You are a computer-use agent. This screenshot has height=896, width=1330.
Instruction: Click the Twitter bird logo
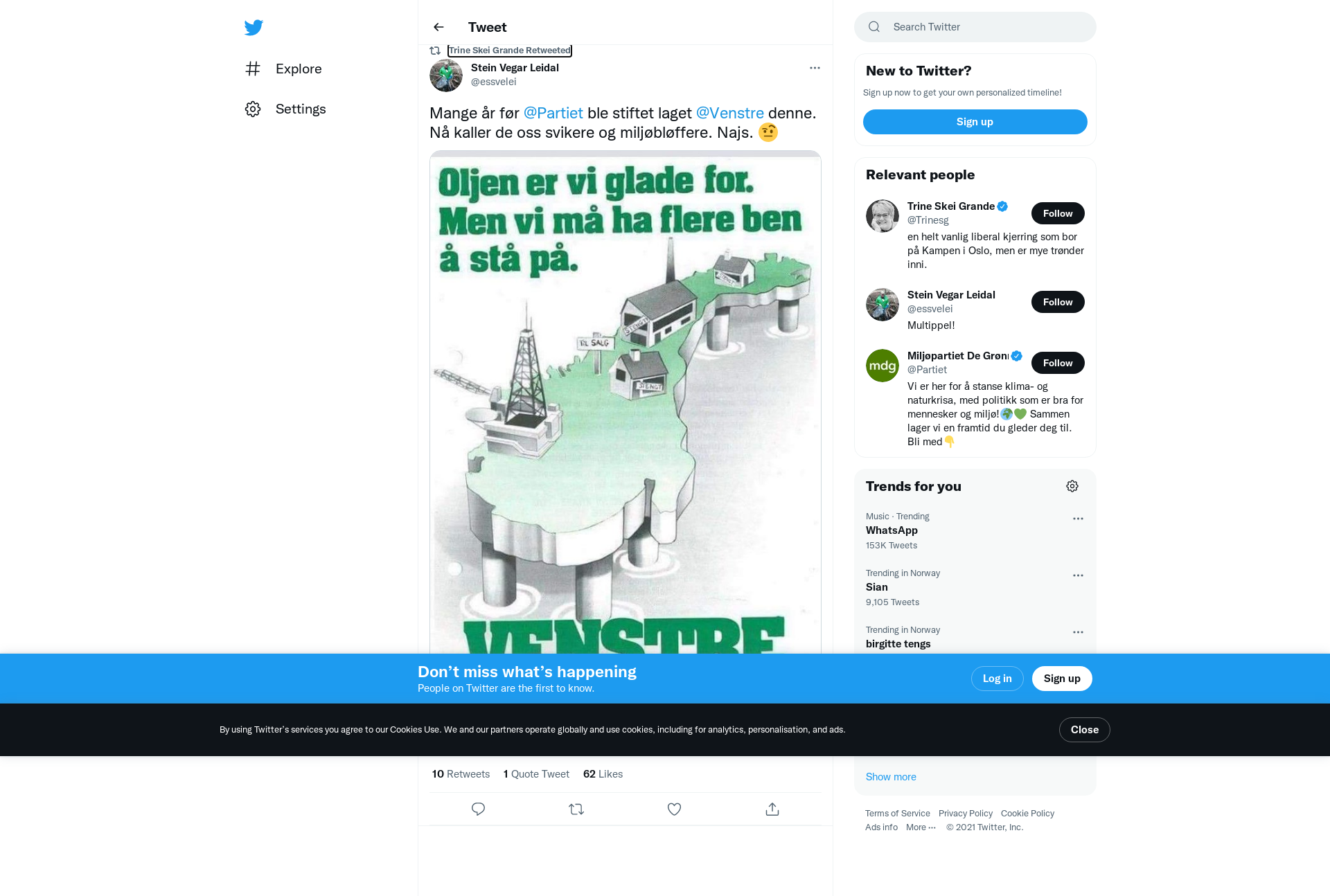[254, 28]
